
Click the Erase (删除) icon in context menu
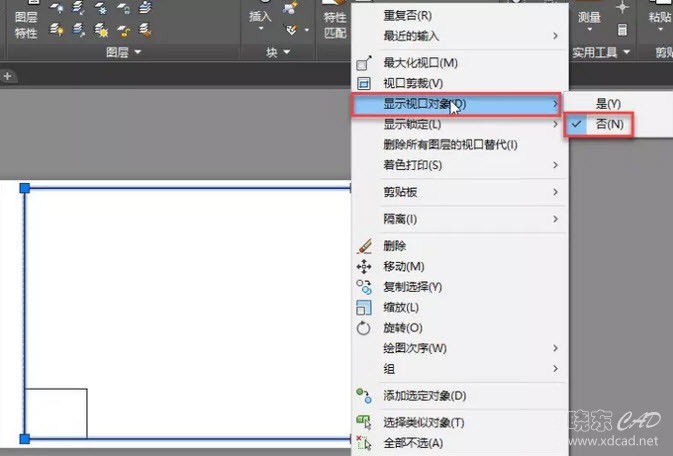click(364, 245)
